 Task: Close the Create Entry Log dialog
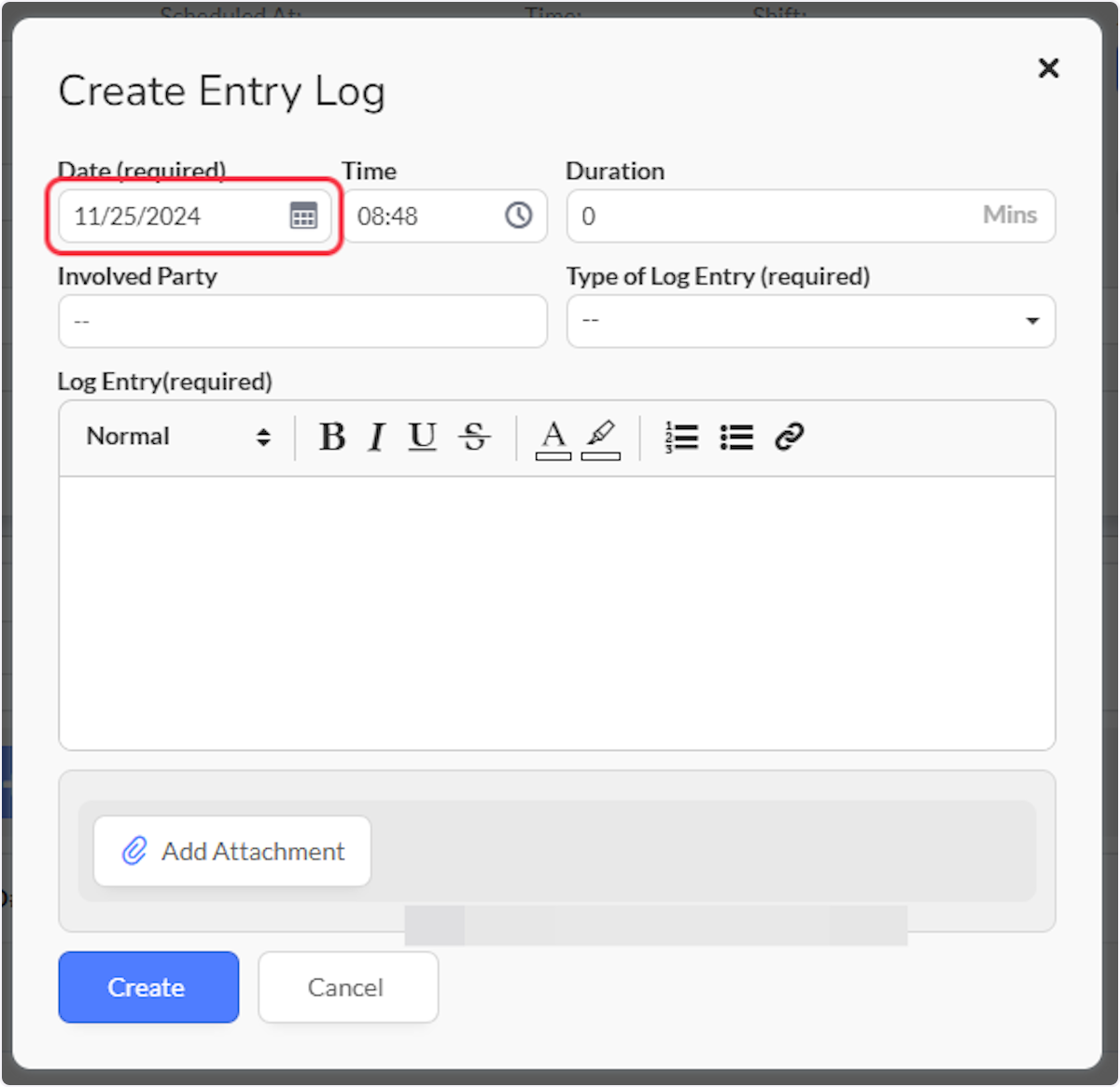[x=1048, y=68]
